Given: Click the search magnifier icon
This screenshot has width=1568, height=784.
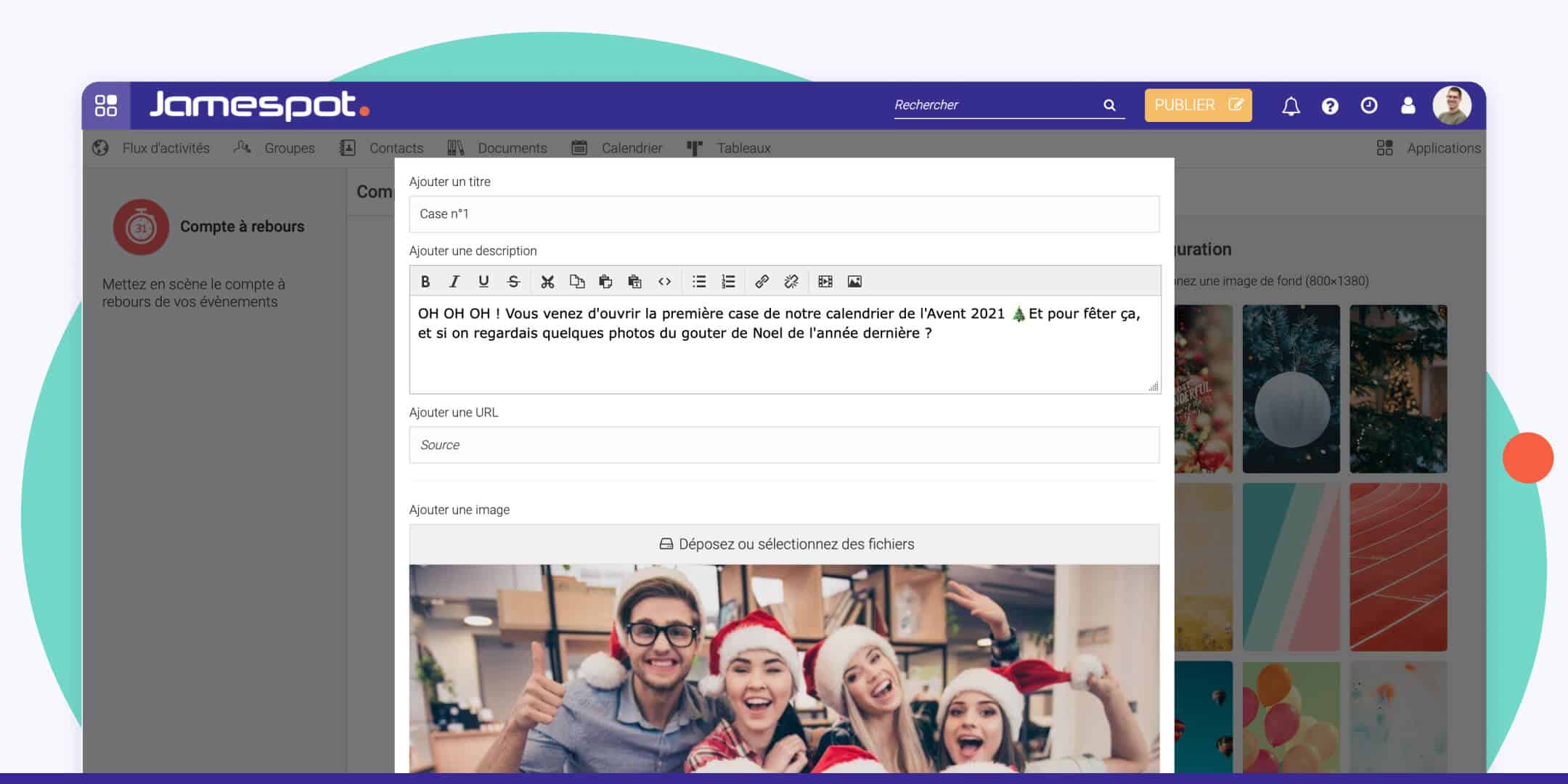Looking at the screenshot, I should coord(1109,105).
